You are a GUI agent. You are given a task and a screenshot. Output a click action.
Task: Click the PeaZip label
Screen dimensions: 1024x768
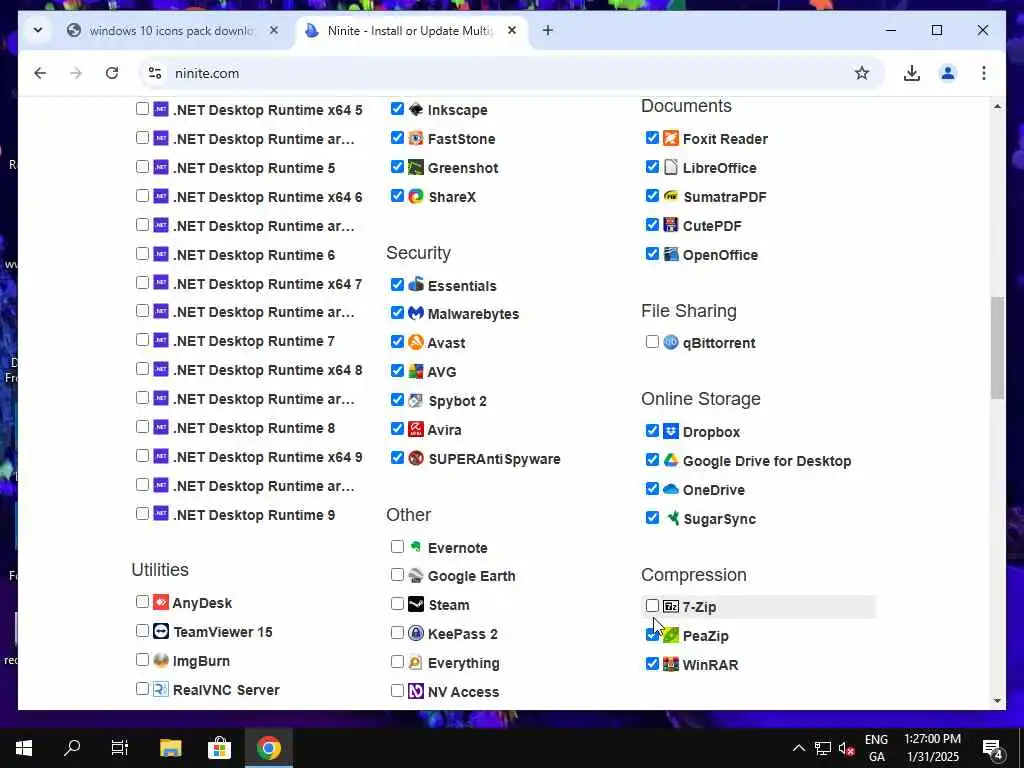click(705, 635)
